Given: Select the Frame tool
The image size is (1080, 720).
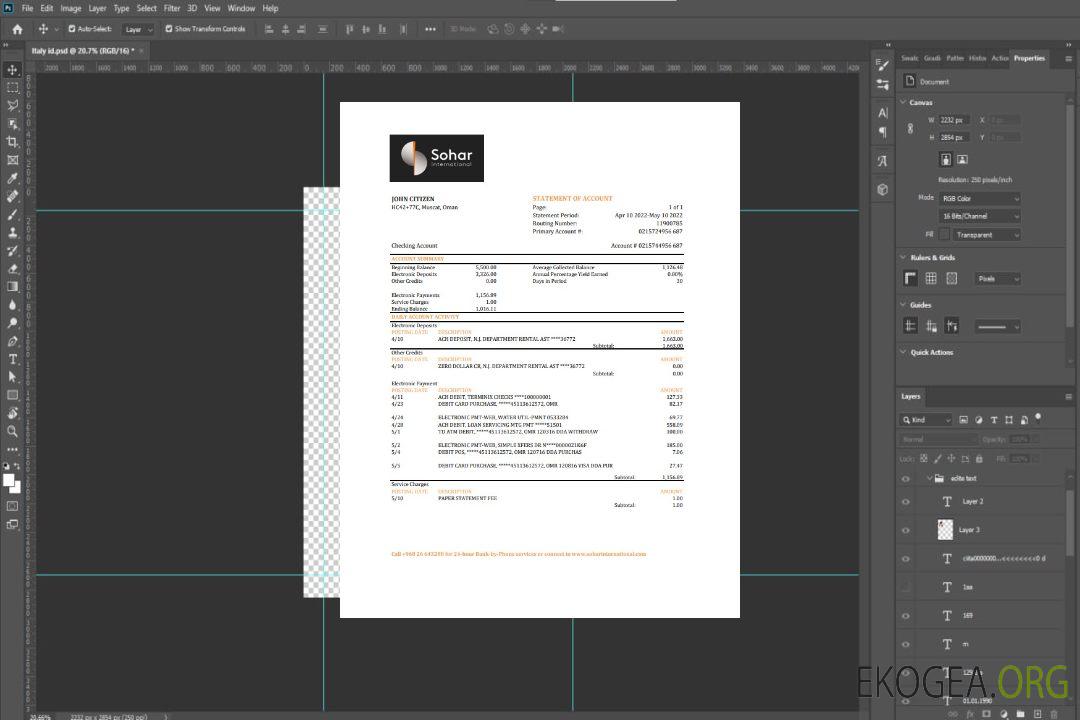Looking at the screenshot, I should [x=12, y=160].
